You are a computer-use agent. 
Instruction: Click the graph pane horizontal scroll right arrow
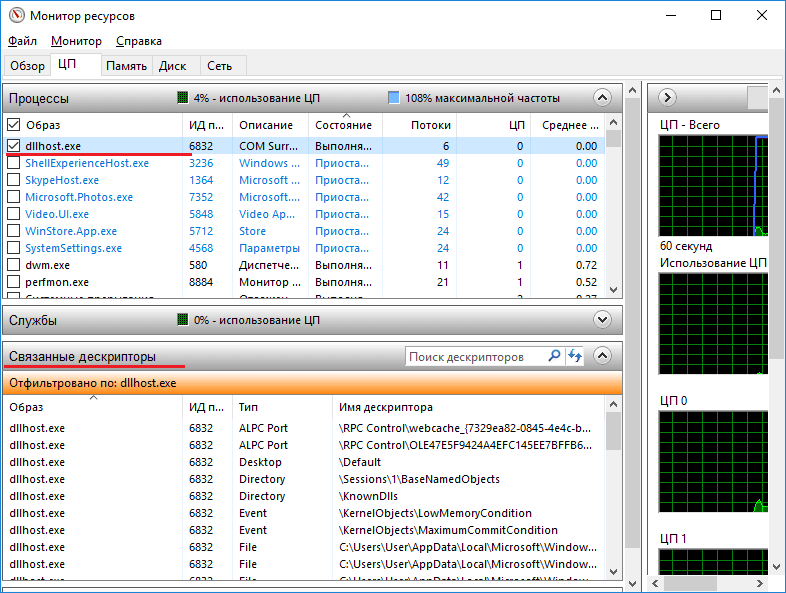[x=760, y=583]
